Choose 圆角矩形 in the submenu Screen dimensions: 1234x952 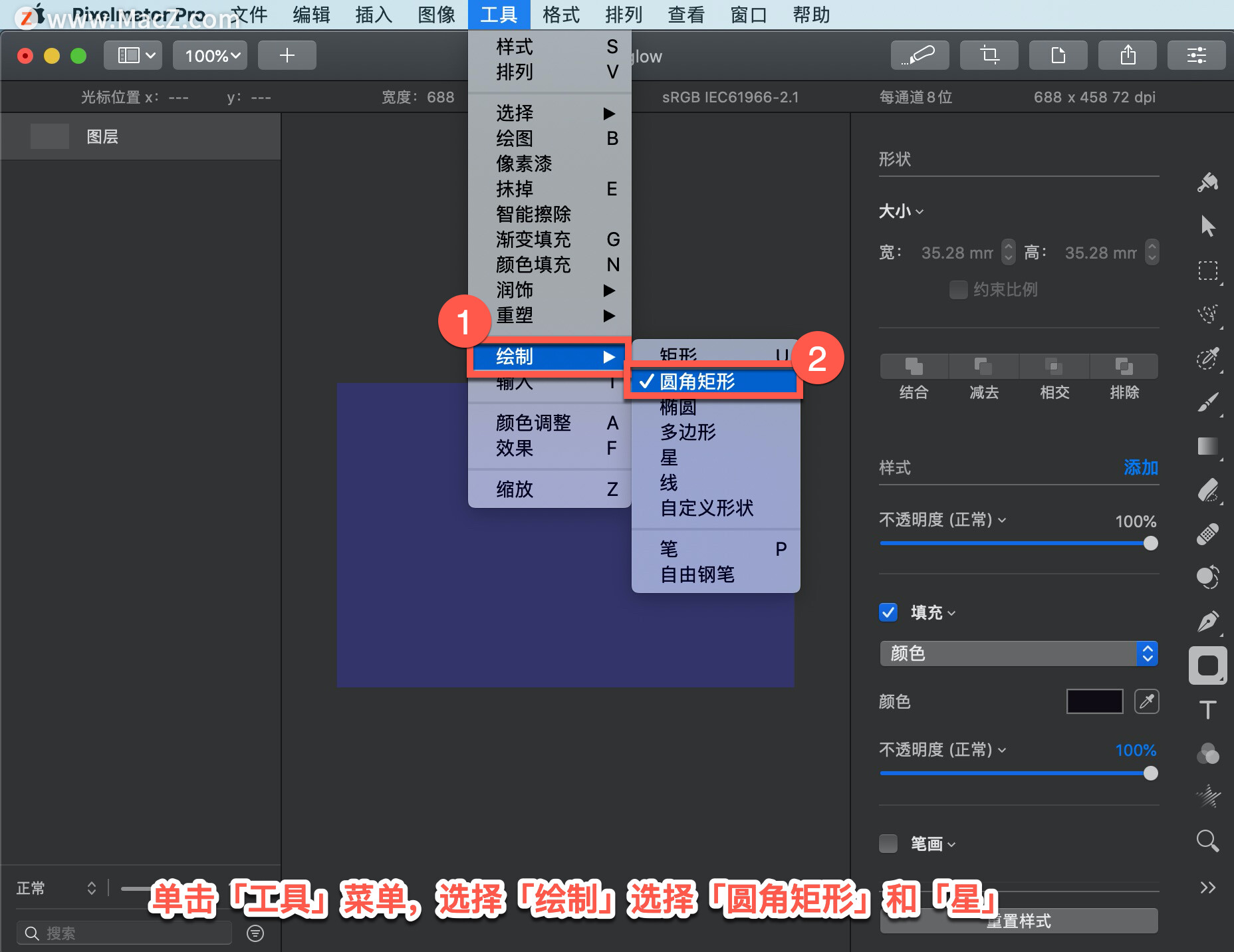(x=715, y=382)
